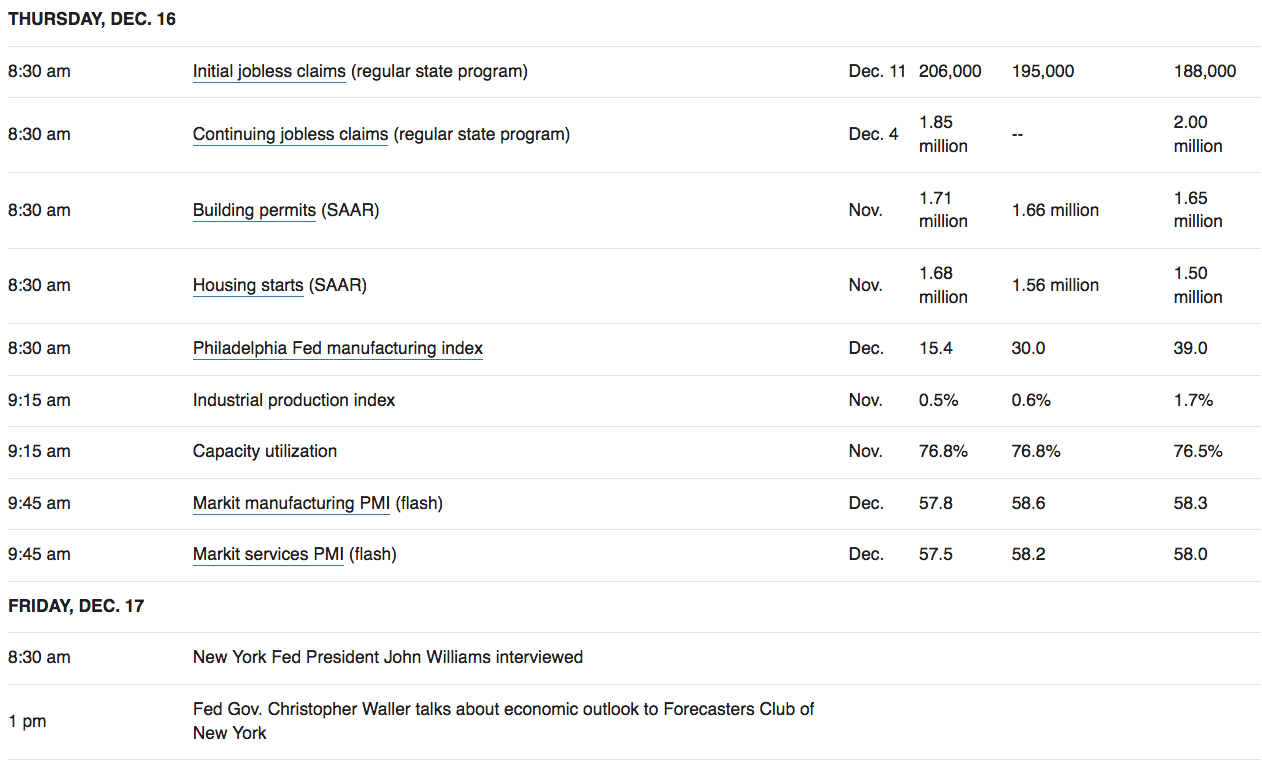
Task: Open the Housing starts link
Action: (248, 285)
